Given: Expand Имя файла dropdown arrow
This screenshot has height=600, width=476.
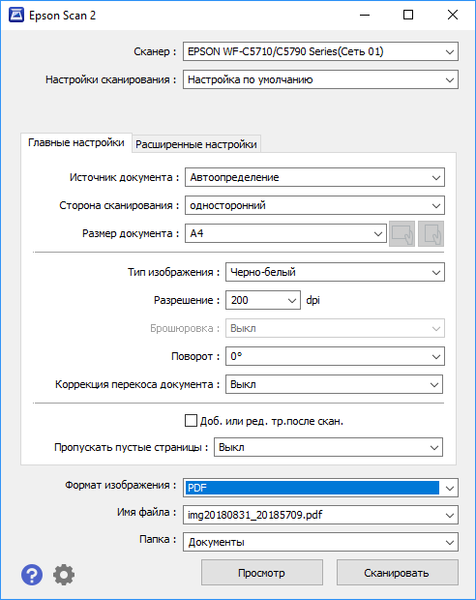Looking at the screenshot, I should pyautogui.click(x=450, y=515).
